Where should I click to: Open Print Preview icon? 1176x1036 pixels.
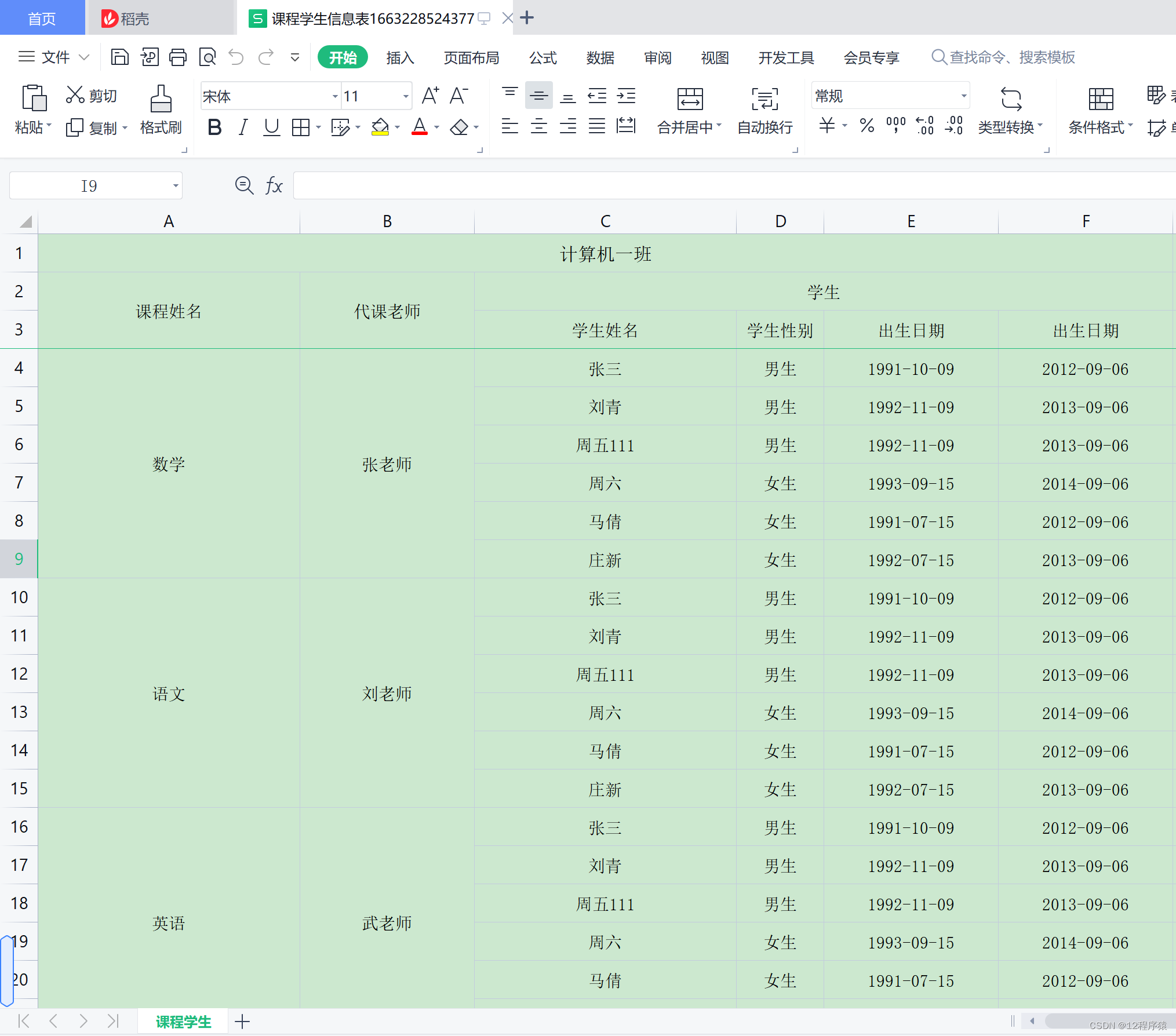(x=207, y=57)
